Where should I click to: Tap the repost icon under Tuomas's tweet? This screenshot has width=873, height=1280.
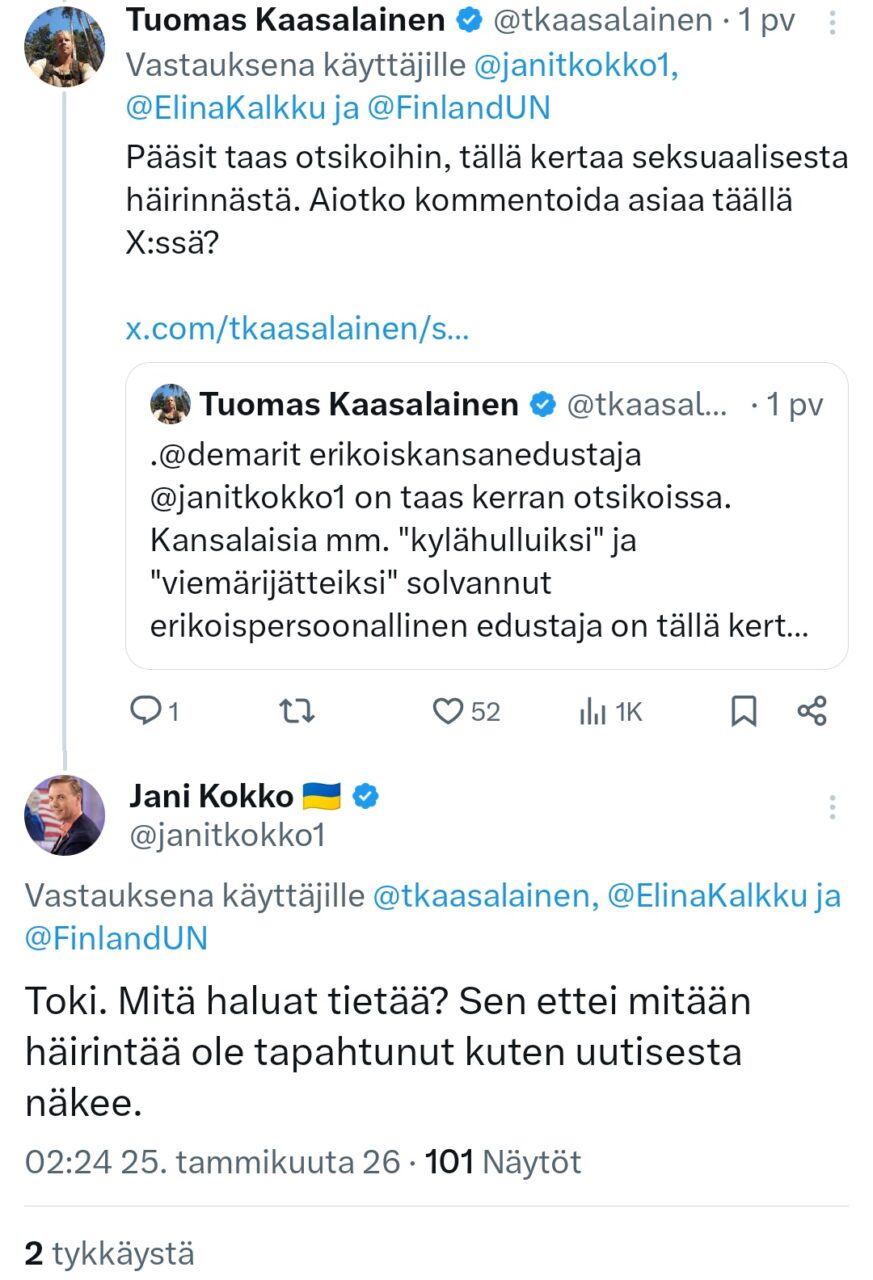297,711
